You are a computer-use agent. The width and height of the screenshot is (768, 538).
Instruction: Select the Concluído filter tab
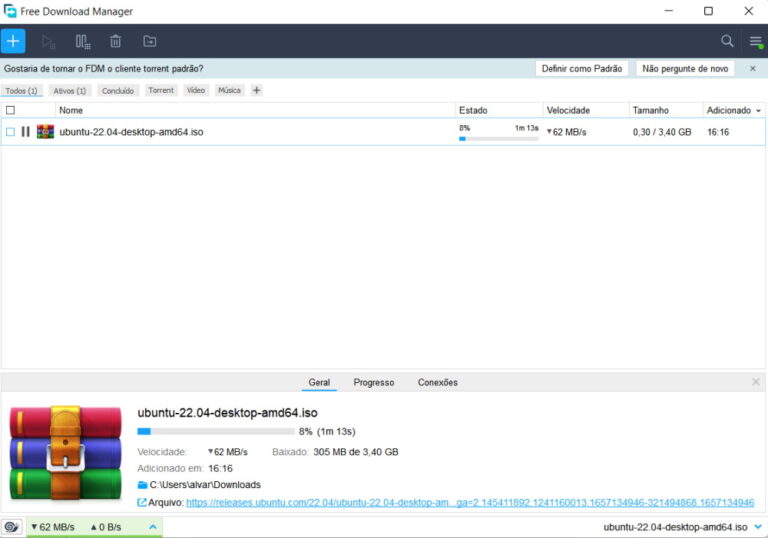118,91
